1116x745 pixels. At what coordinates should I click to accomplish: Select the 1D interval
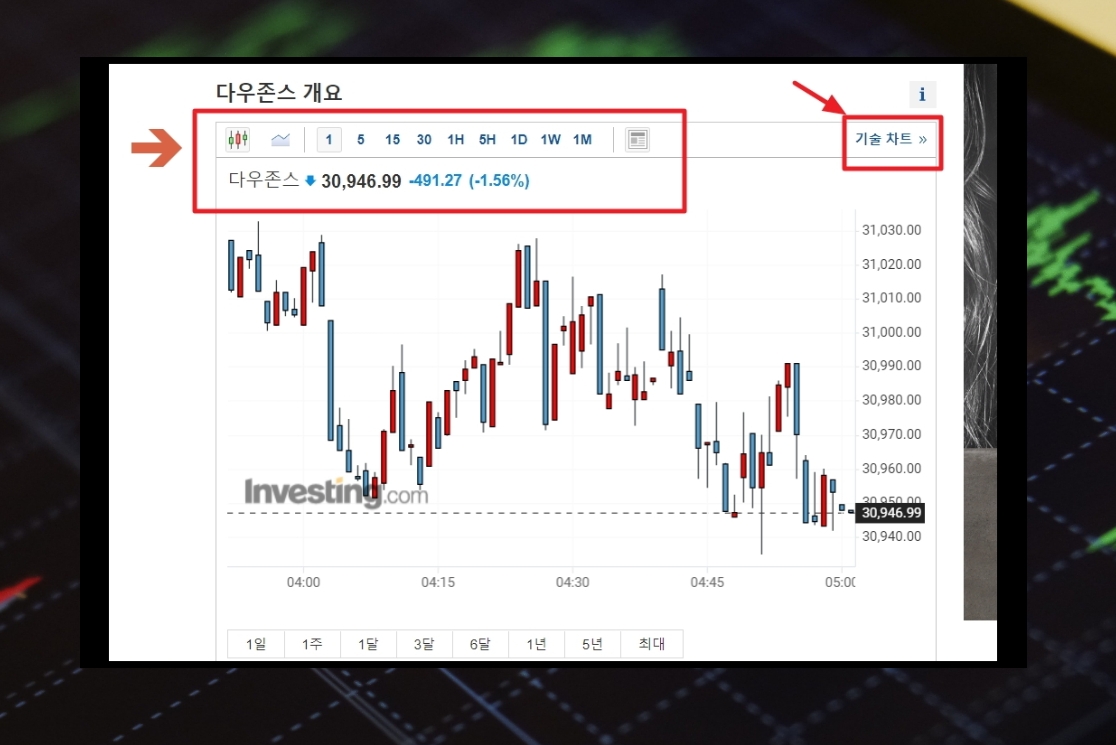[519, 139]
